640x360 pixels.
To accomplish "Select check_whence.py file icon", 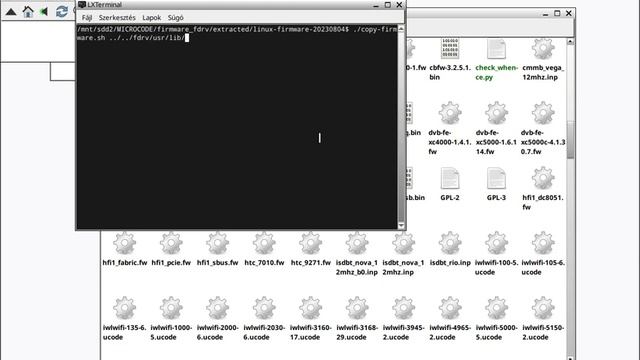I will click(x=496, y=49).
